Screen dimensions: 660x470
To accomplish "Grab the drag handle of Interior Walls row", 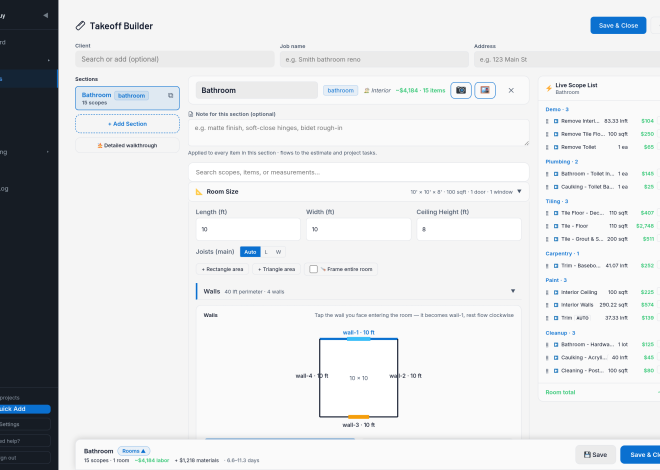I will pyautogui.click(x=547, y=305).
